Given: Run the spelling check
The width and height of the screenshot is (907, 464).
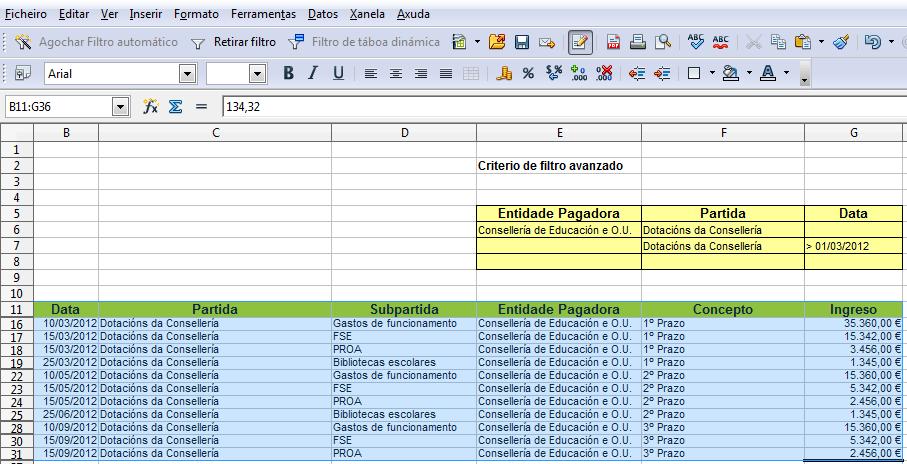Looking at the screenshot, I should (696, 42).
